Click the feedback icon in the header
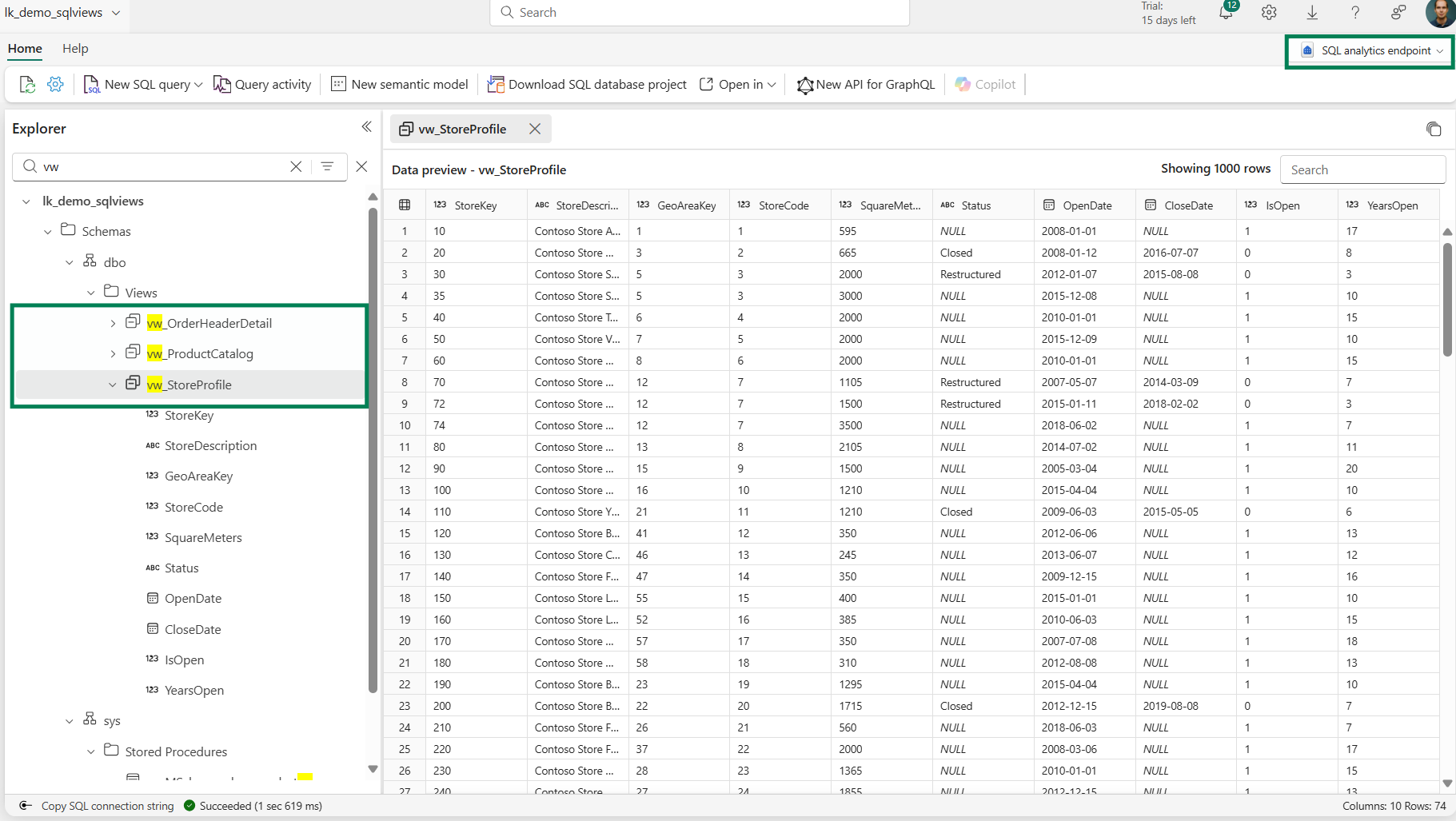The height and width of the screenshot is (821, 1456). (x=1398, y=12)
